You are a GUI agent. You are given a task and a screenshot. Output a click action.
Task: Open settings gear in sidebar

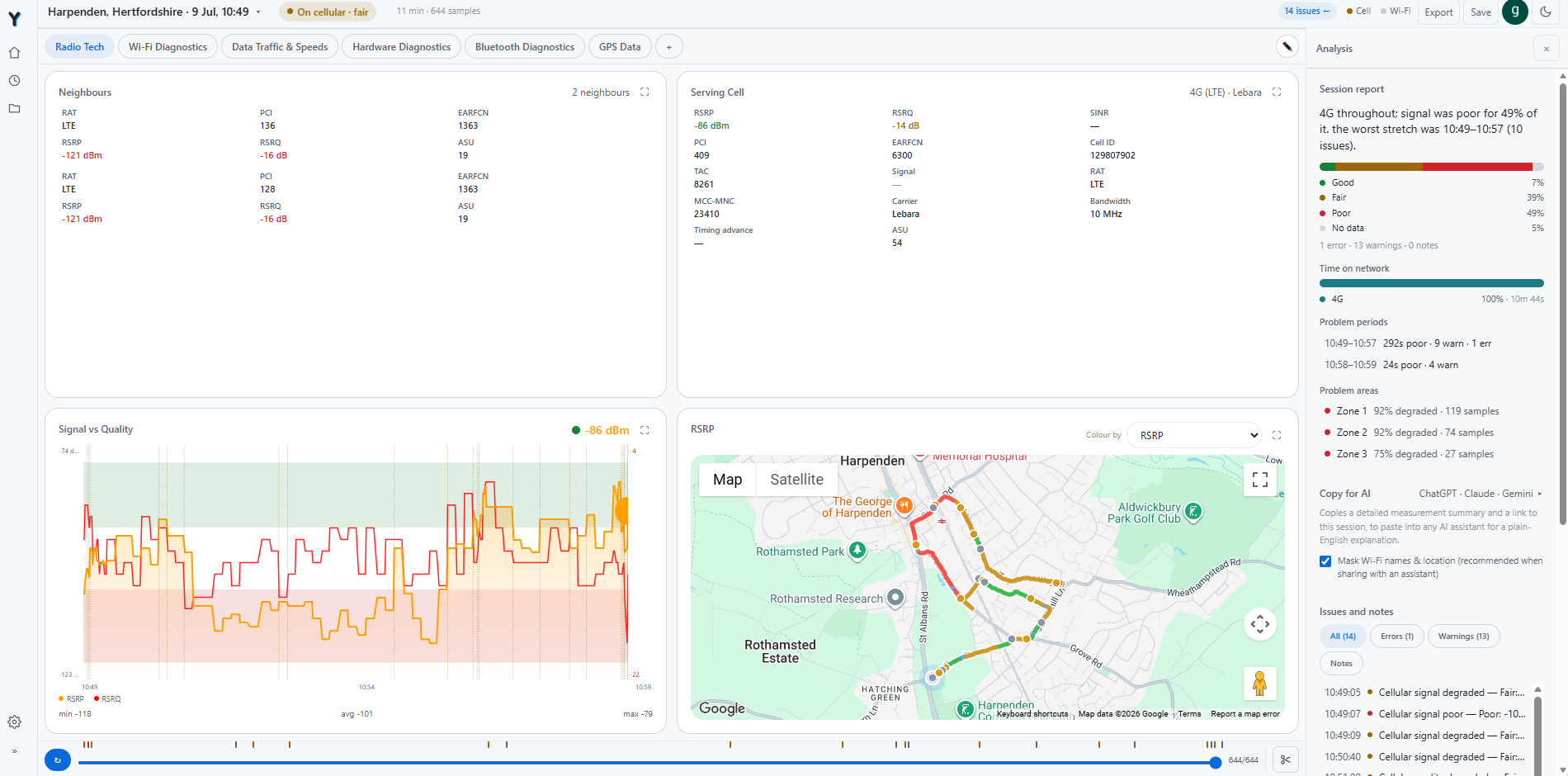(x=14, y=722)
